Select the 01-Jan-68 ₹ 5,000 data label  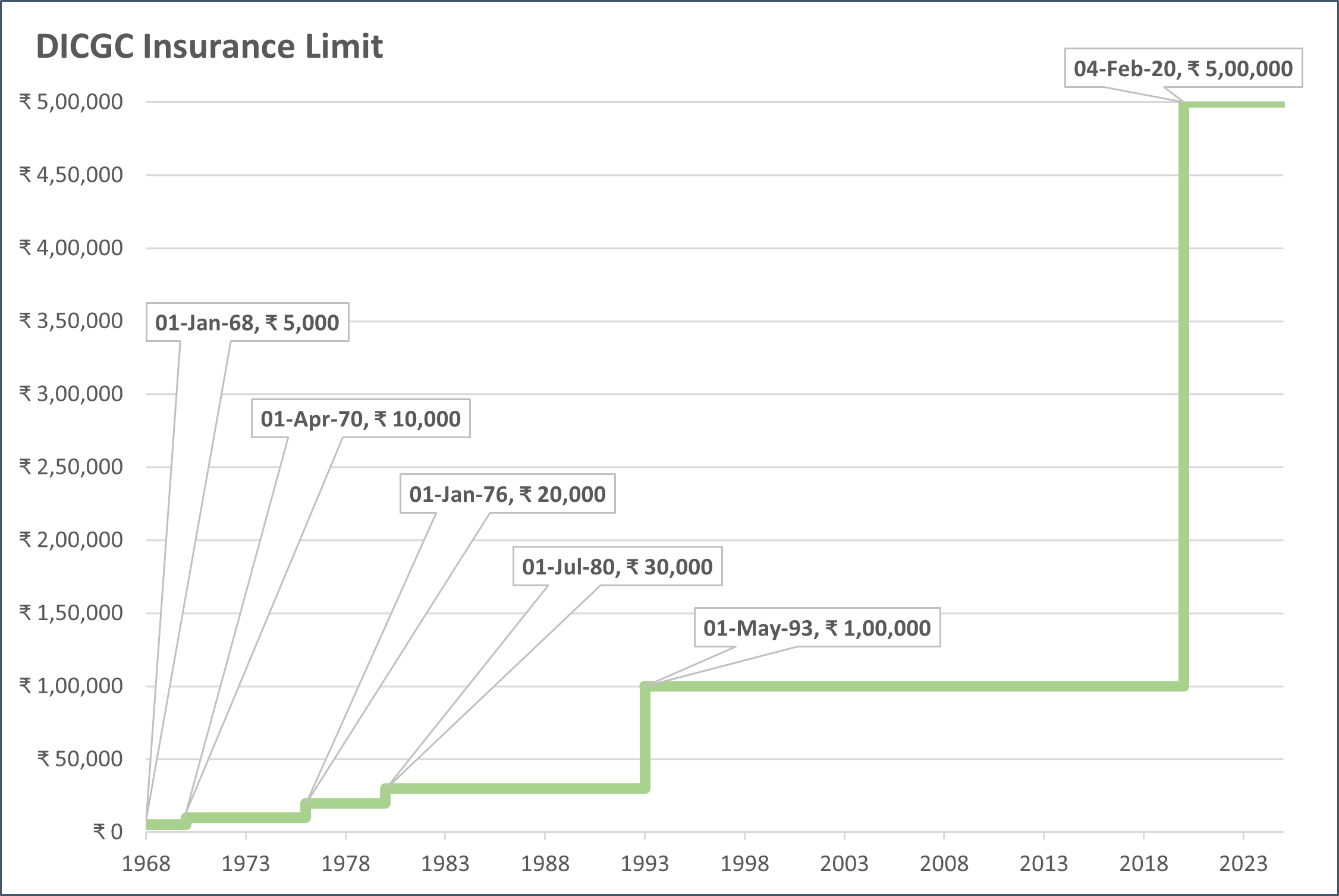(x=247, y=322)
